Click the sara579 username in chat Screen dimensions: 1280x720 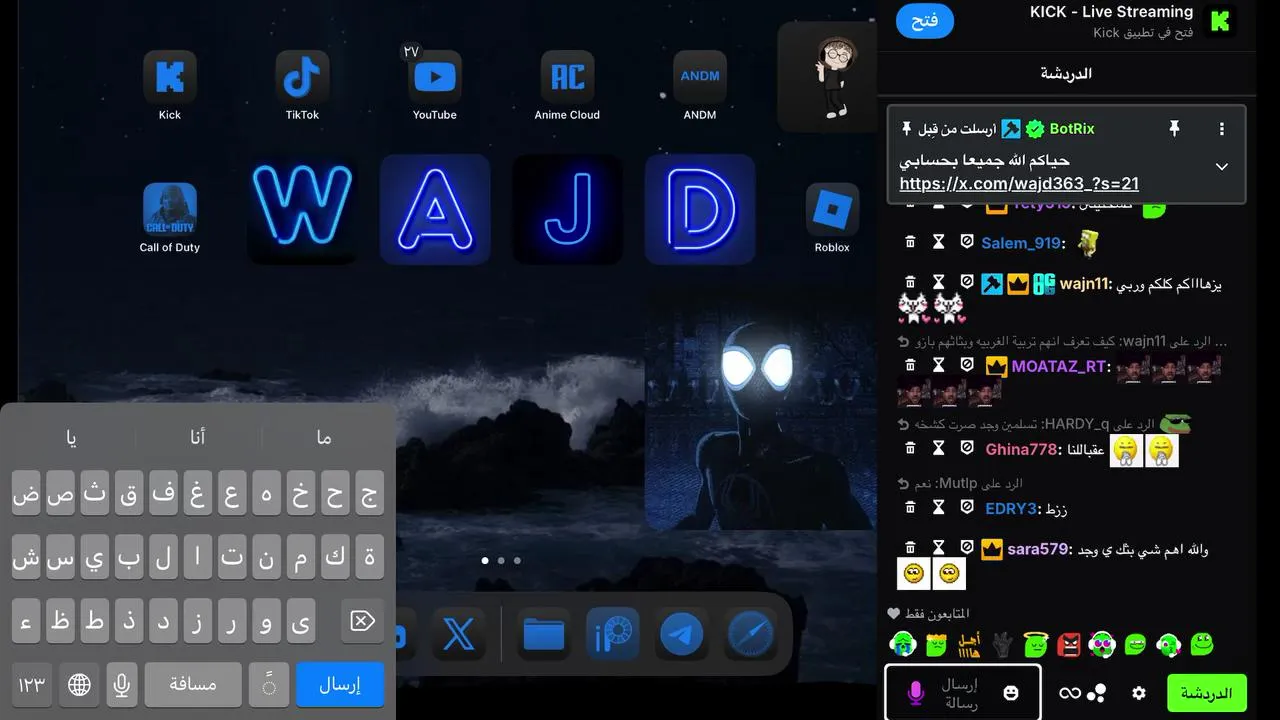[x=1038, y=549]
